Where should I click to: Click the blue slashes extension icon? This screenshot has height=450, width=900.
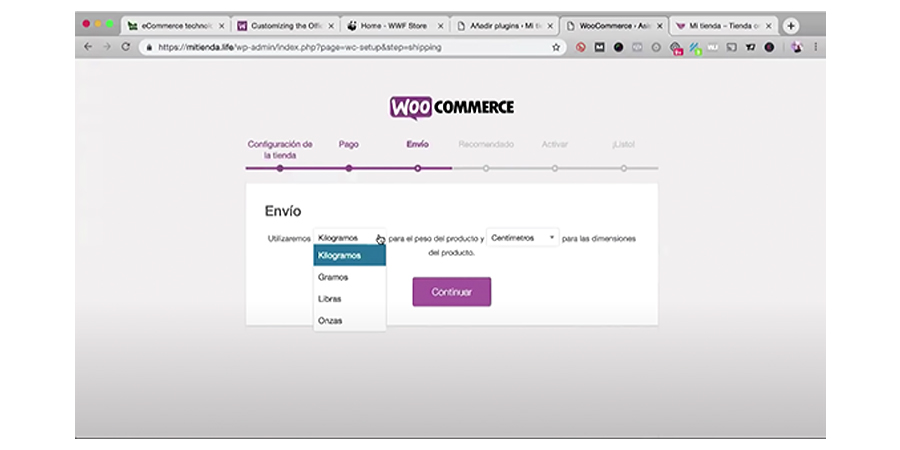(x=695, y=48)
